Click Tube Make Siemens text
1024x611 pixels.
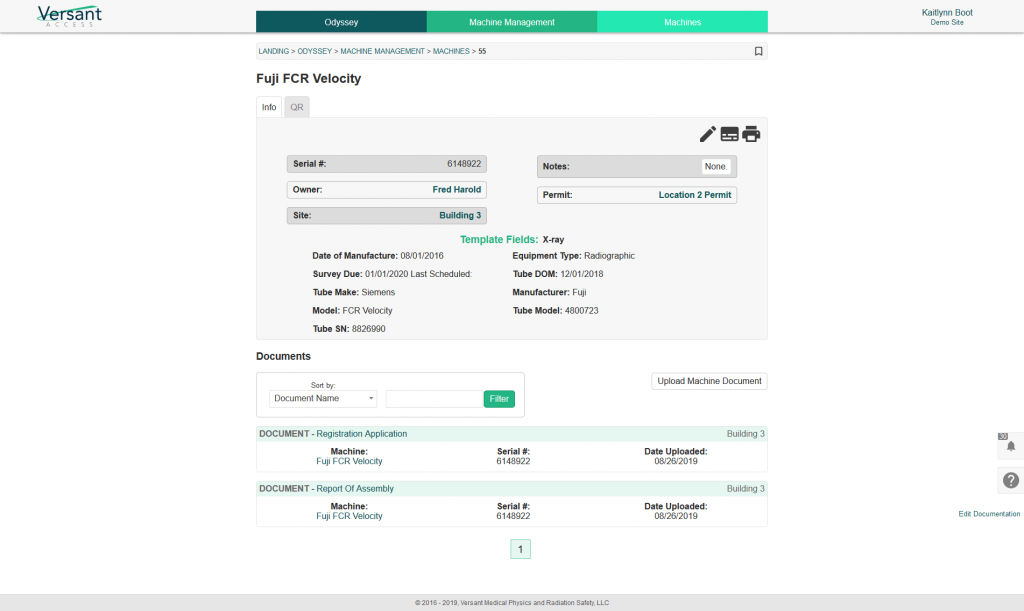coord(353,292)
